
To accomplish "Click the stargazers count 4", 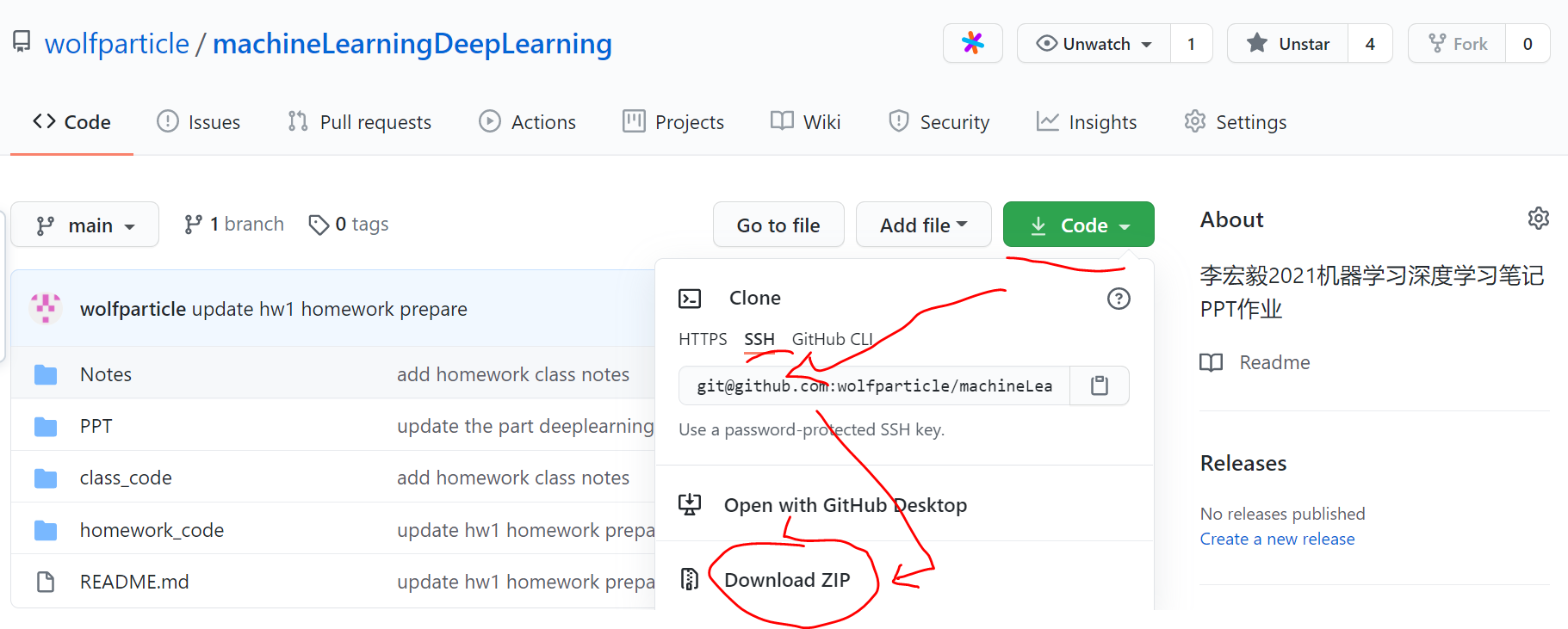I will click(x=1370, y=43).
